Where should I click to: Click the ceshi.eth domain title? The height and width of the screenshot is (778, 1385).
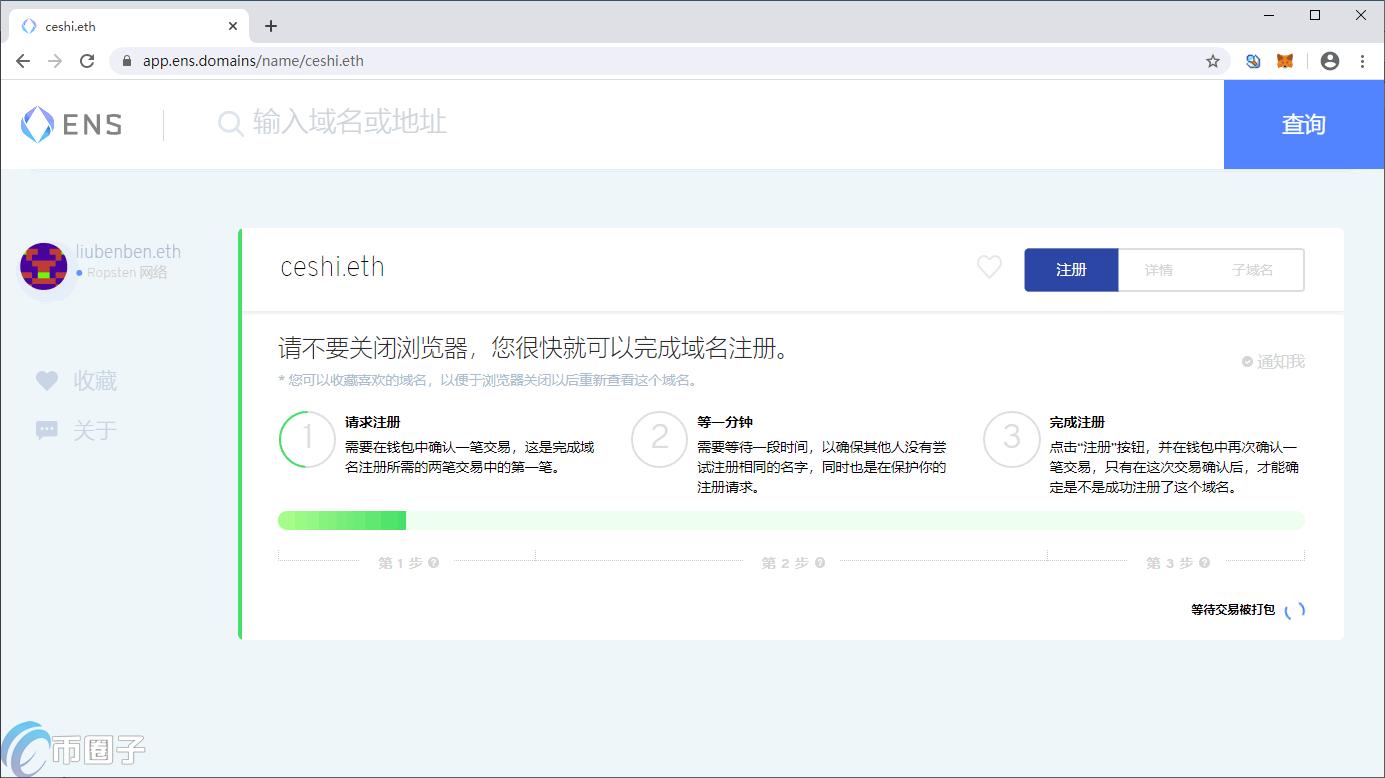pos(332,267)
